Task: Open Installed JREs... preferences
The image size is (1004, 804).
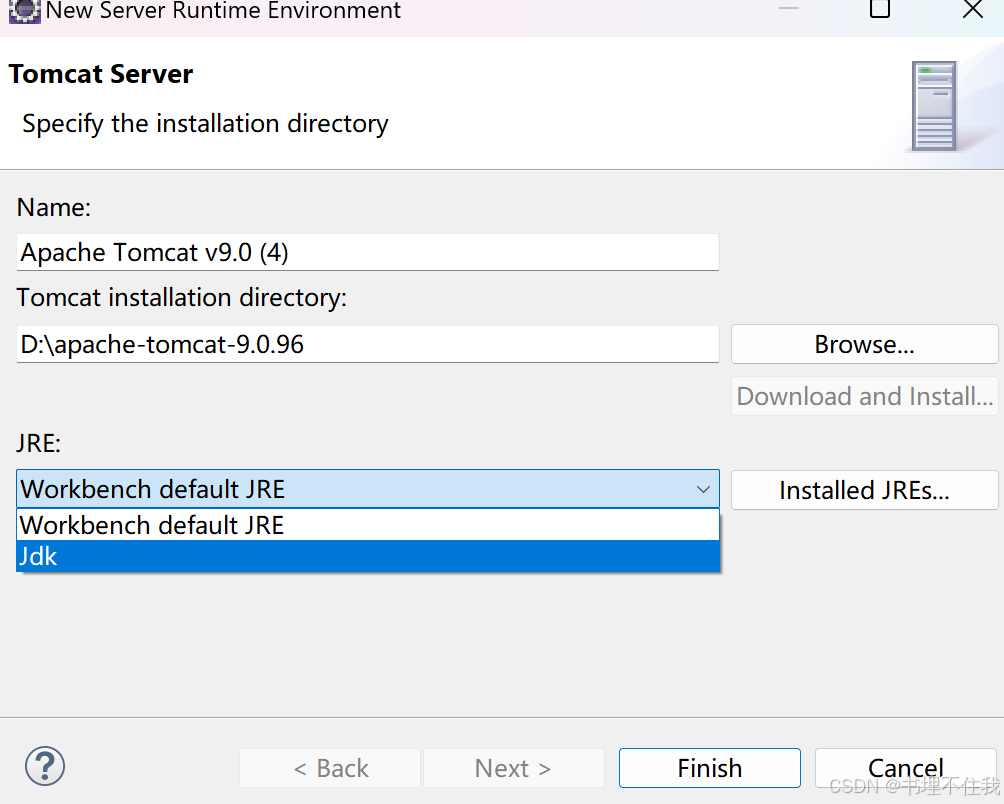Action: pos(864,490)
